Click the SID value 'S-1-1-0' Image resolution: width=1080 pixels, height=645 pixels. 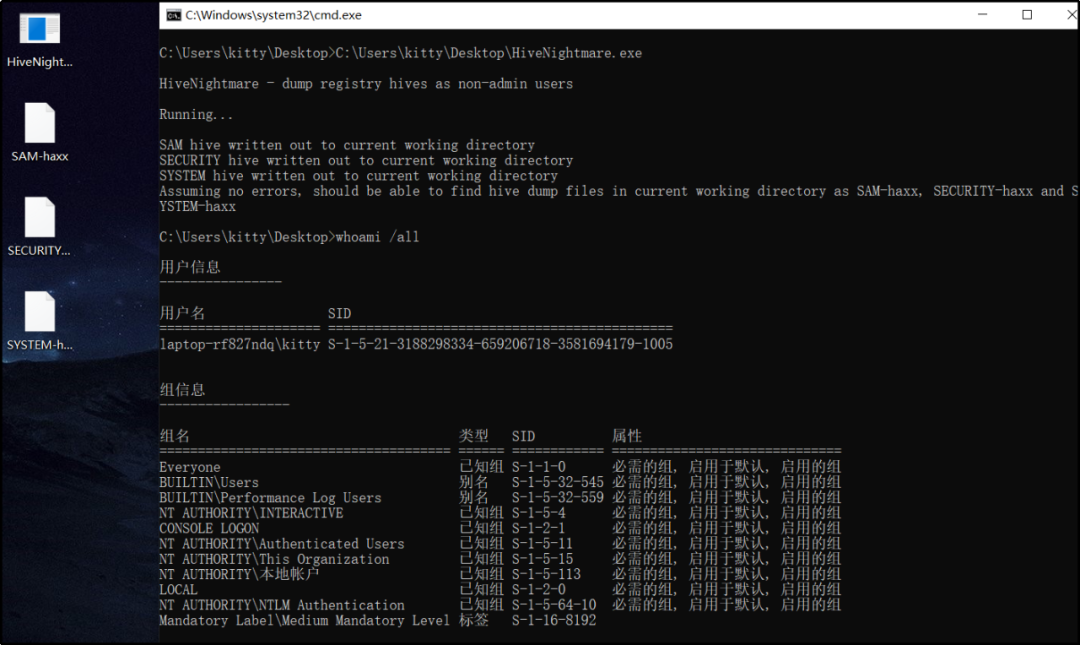539,467
